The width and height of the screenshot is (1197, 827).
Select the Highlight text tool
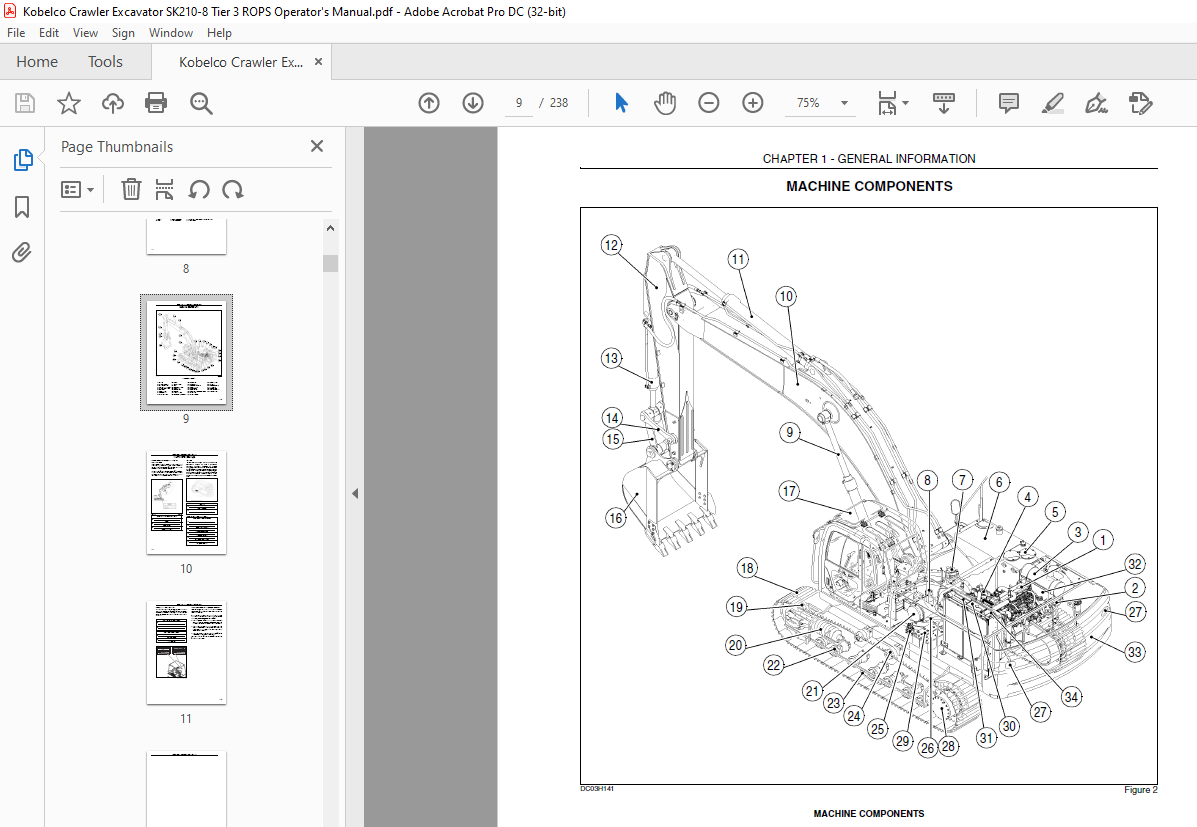click(1053, 103)
